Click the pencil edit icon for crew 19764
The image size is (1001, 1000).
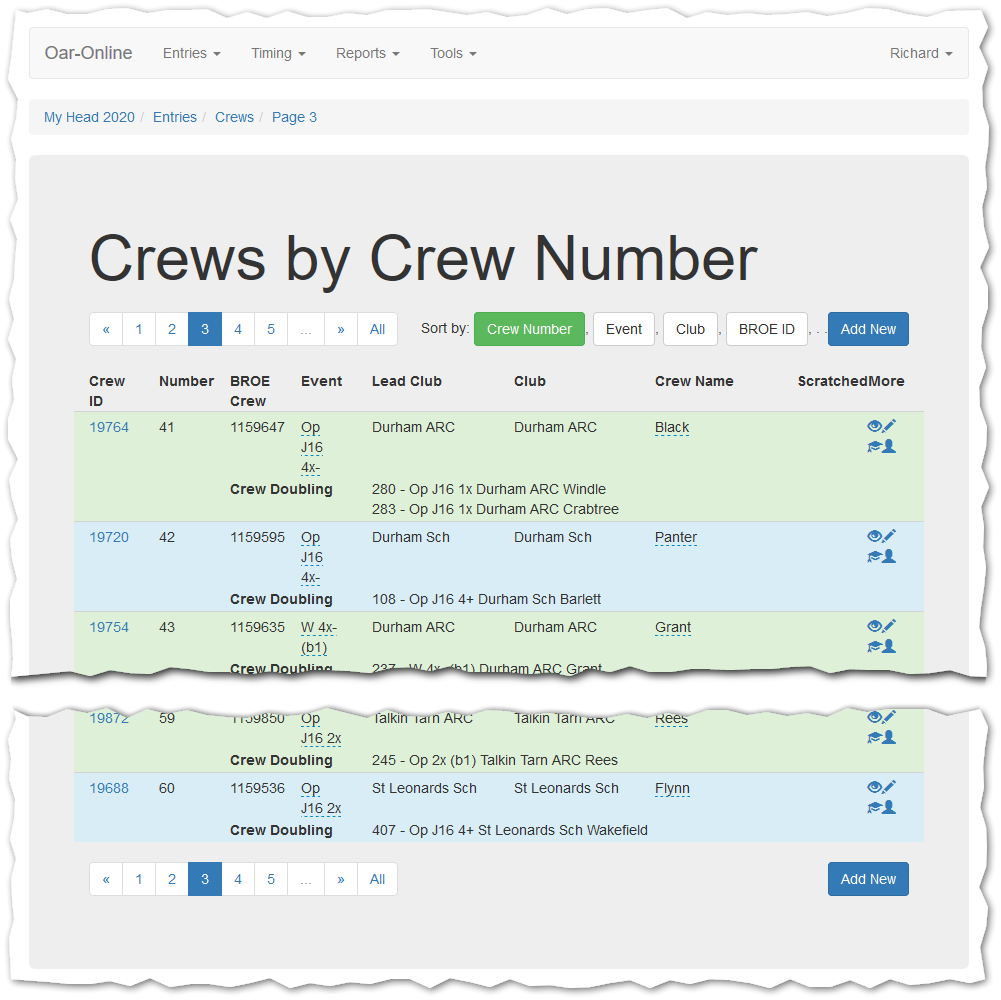click(x=889, y=427)
